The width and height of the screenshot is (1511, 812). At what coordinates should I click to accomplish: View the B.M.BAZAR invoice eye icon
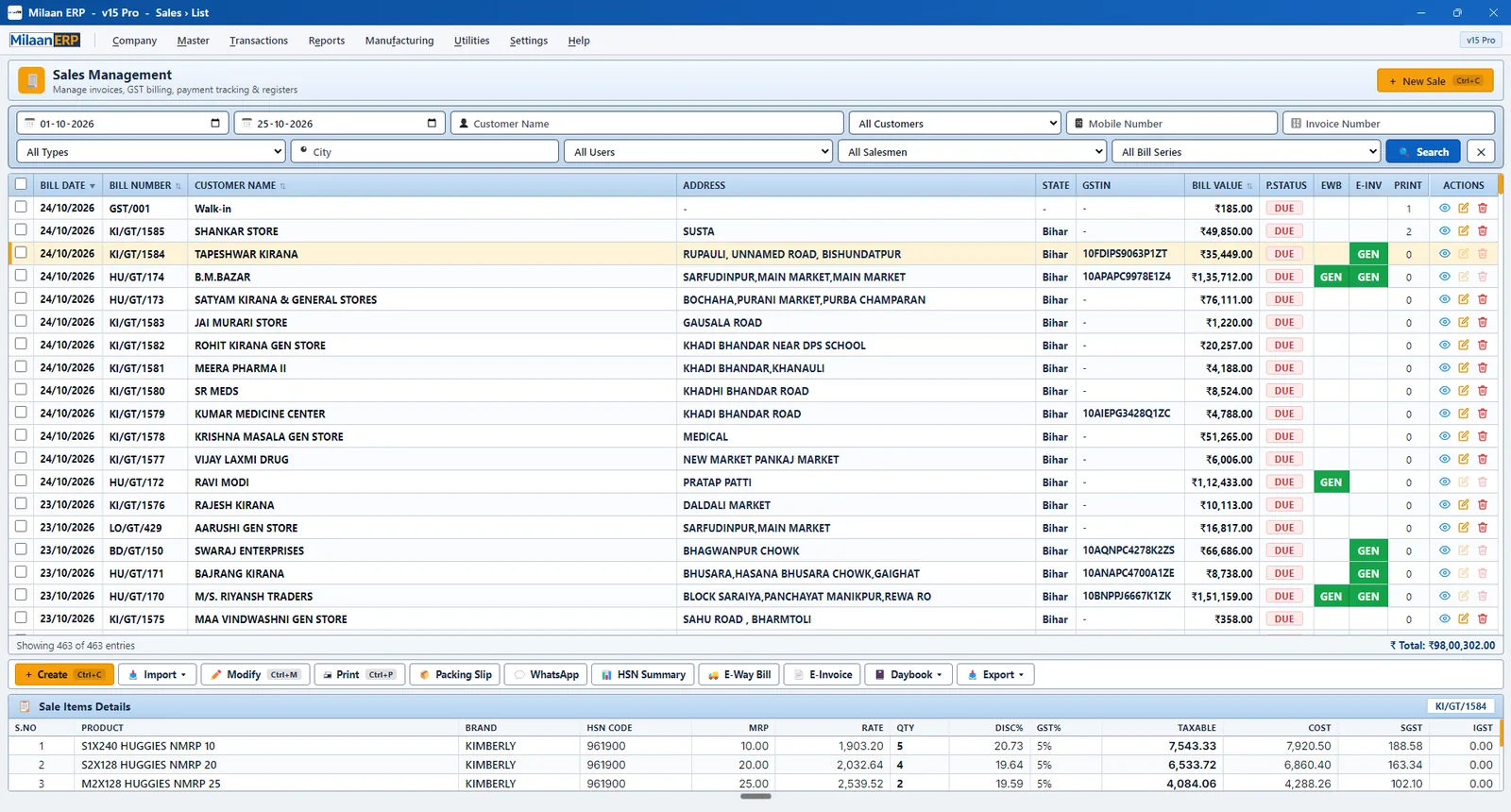tap(1444, 277)
